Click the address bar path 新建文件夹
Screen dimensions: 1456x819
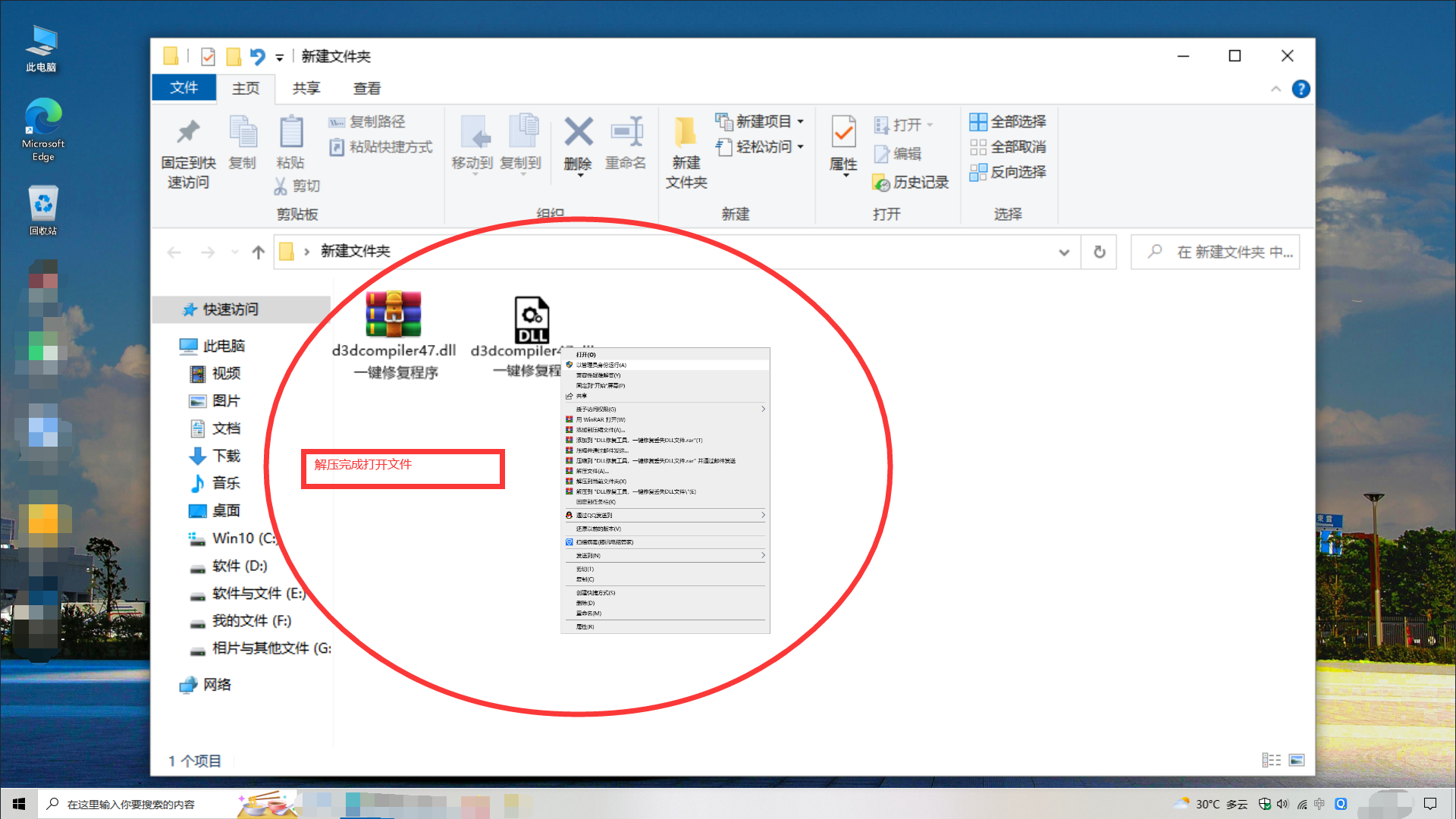point(355,251)
